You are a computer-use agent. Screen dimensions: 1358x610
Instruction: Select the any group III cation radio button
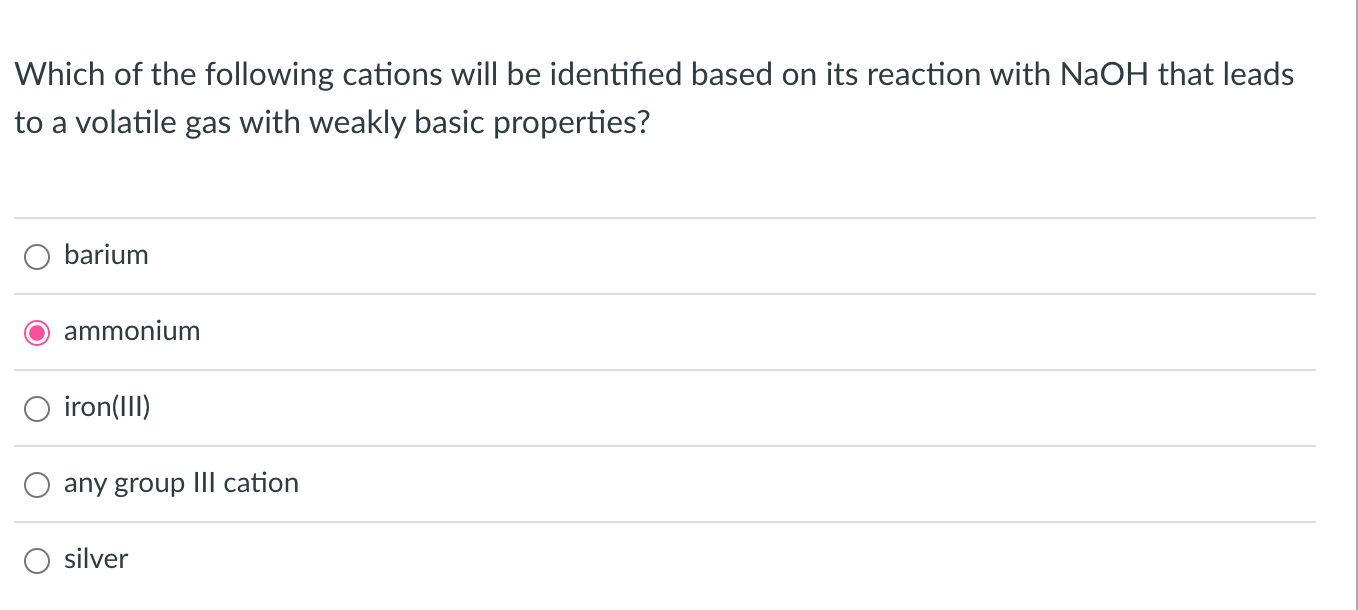[x=36, y=484]
